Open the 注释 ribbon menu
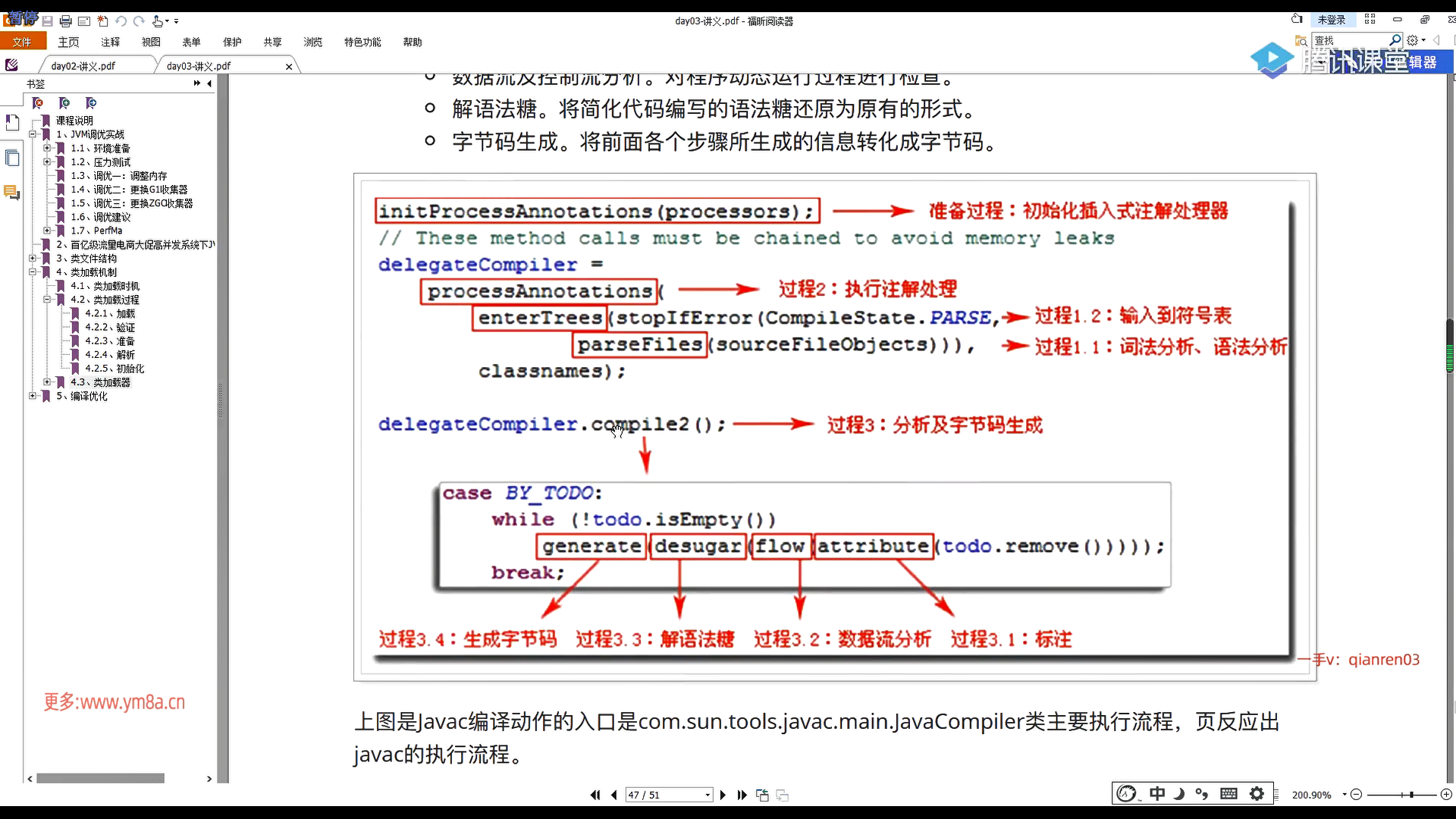 (110, 42)
